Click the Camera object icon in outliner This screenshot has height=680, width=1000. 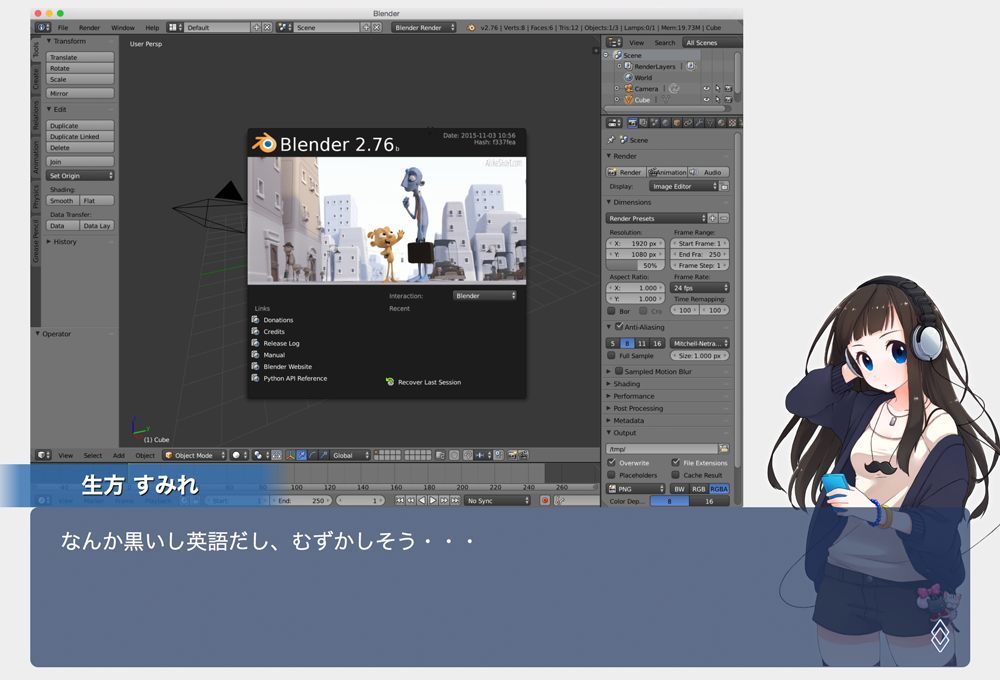[x=628, y=89]
